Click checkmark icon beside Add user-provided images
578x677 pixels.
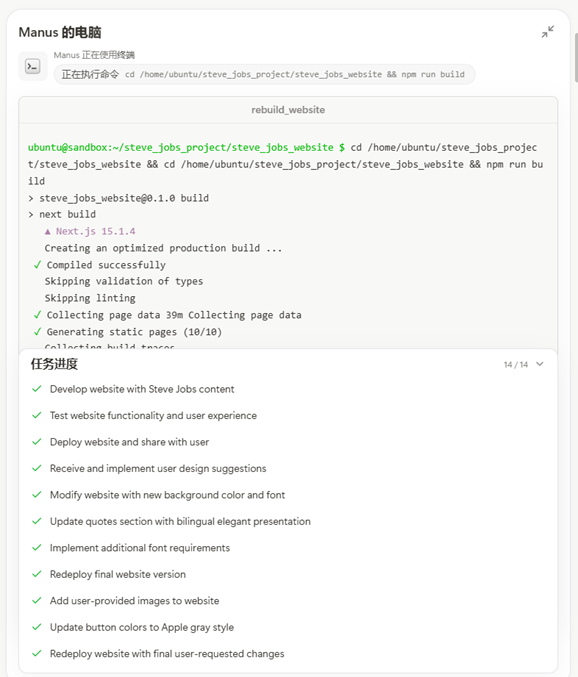(x=37, y=600)
